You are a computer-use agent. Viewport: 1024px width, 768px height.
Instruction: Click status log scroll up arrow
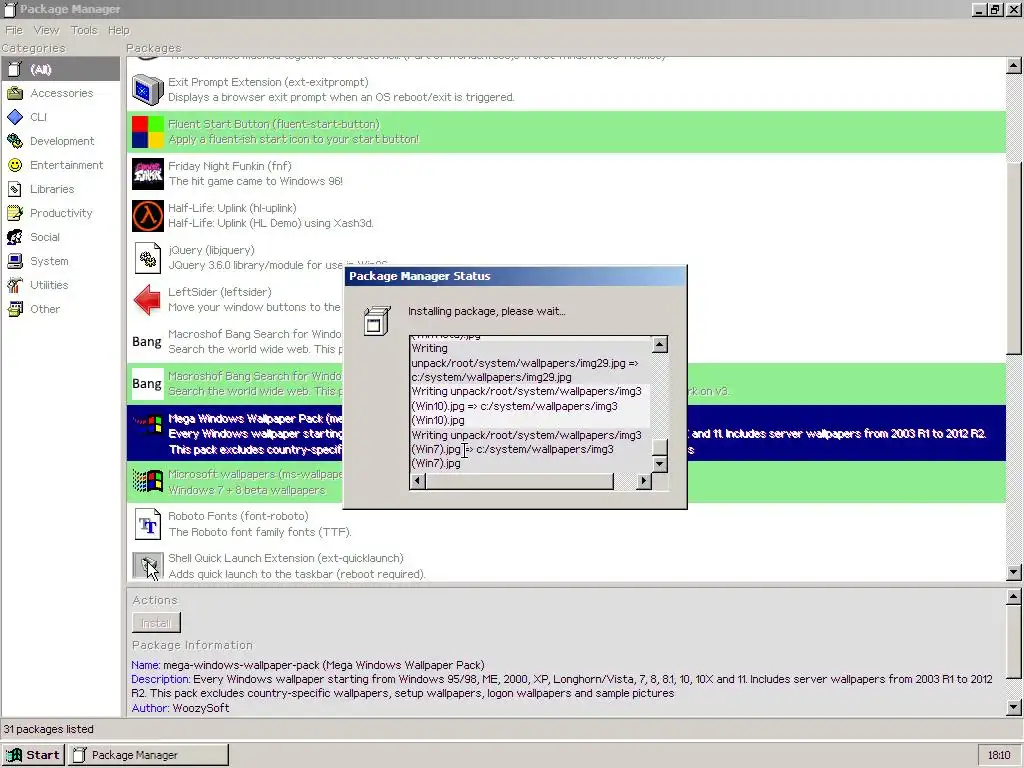point(660,344)
